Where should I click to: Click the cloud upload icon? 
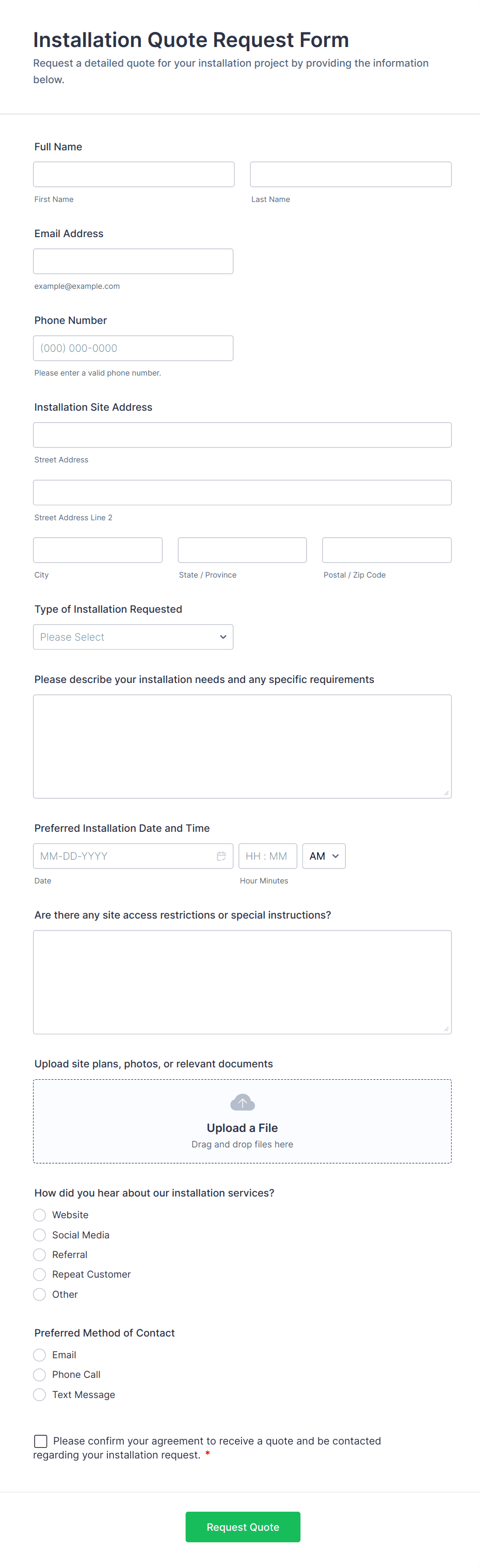tap(242, 1103)
